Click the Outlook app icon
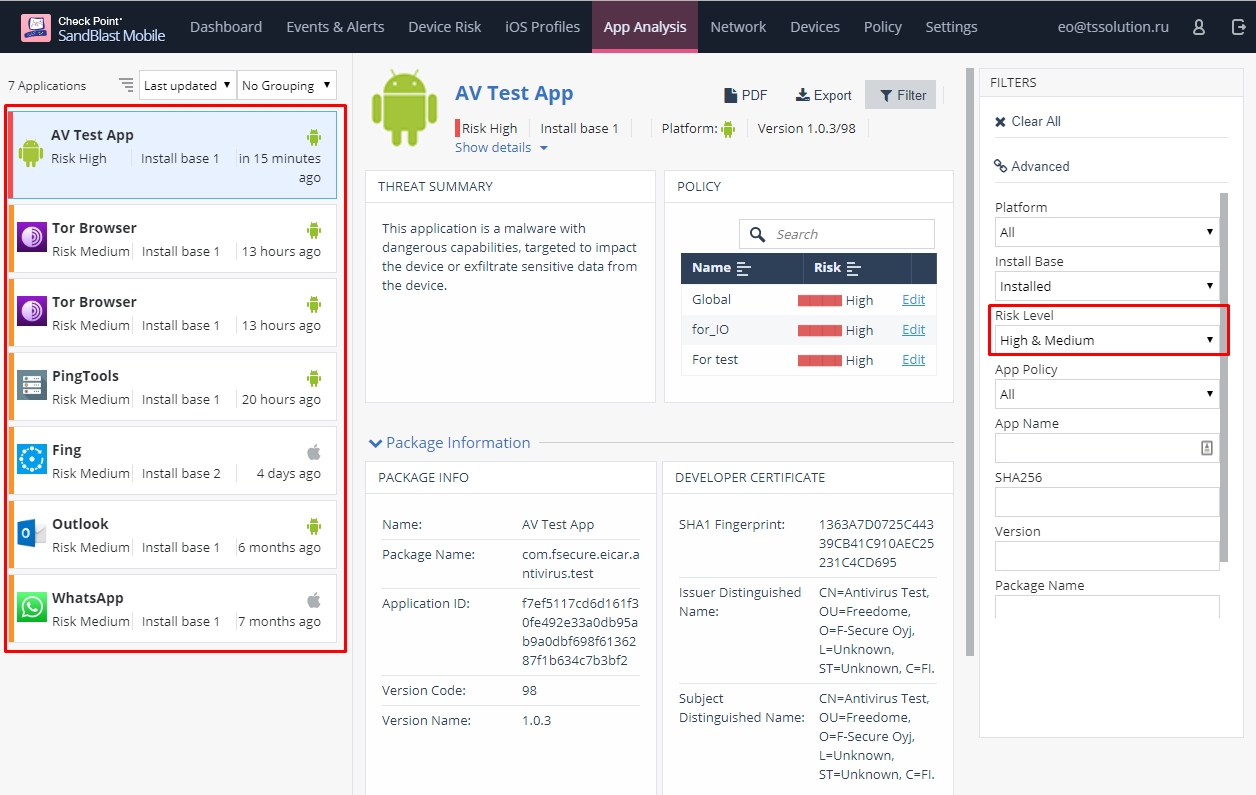Screen dimensions: 1256x795 32,533
